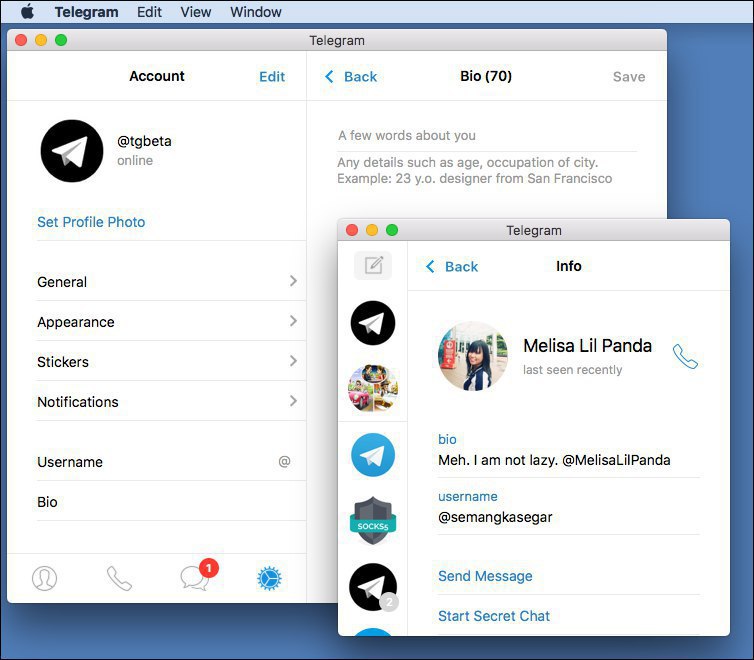Call Melisa Lil Panda via phone icon

point(685,356)
